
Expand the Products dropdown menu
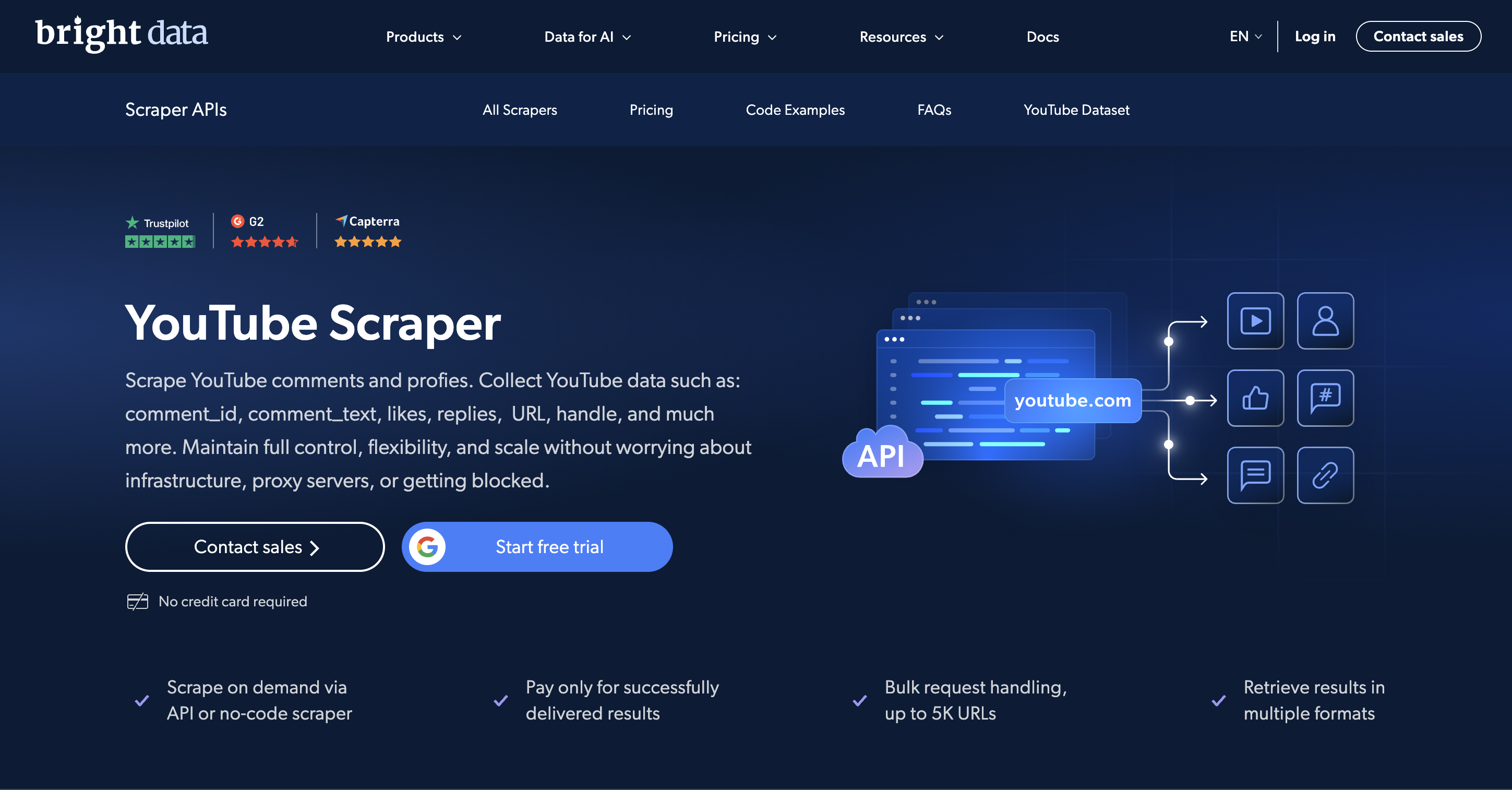(423, 37)
